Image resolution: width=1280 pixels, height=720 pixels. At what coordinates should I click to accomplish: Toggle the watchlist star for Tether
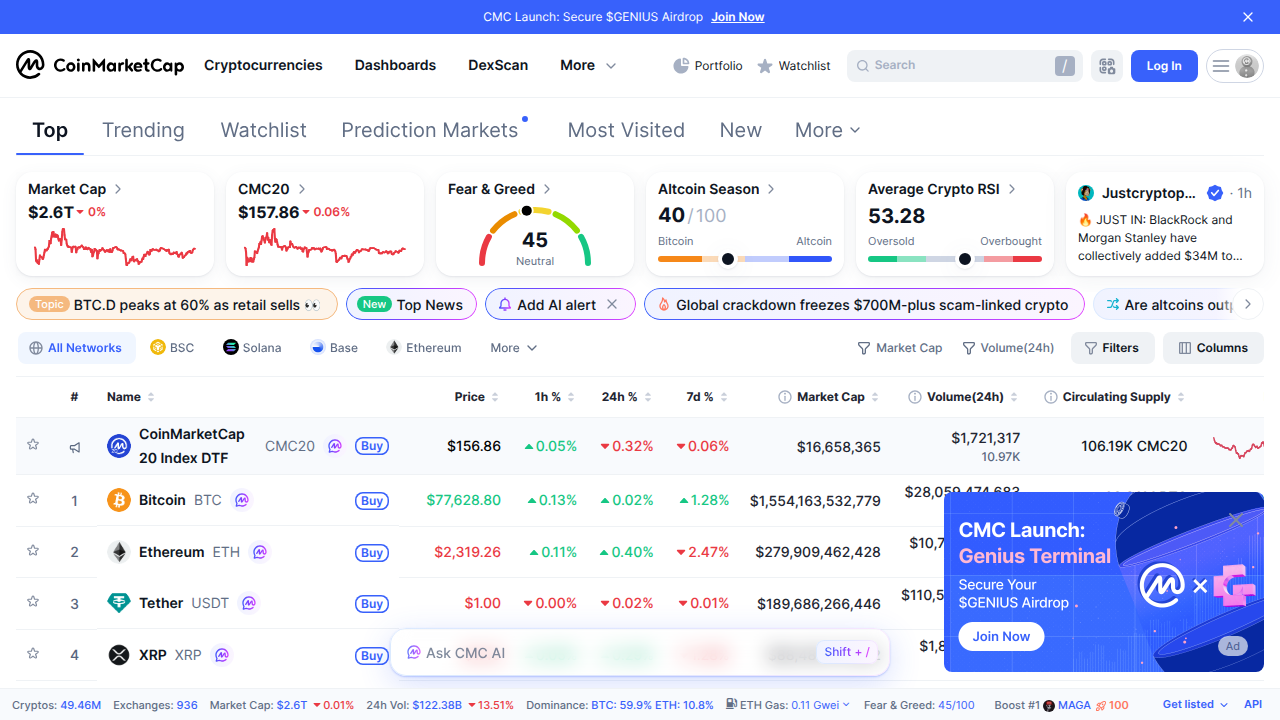32,603
